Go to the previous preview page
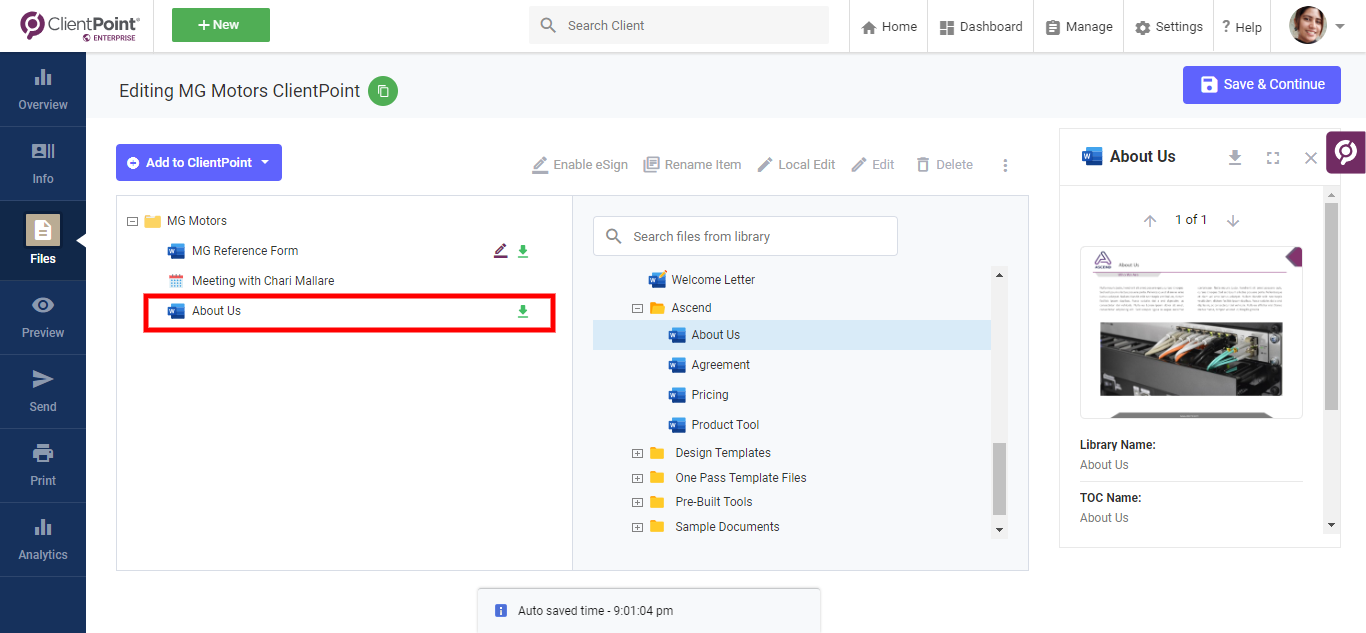 [x=1150, y=221]
